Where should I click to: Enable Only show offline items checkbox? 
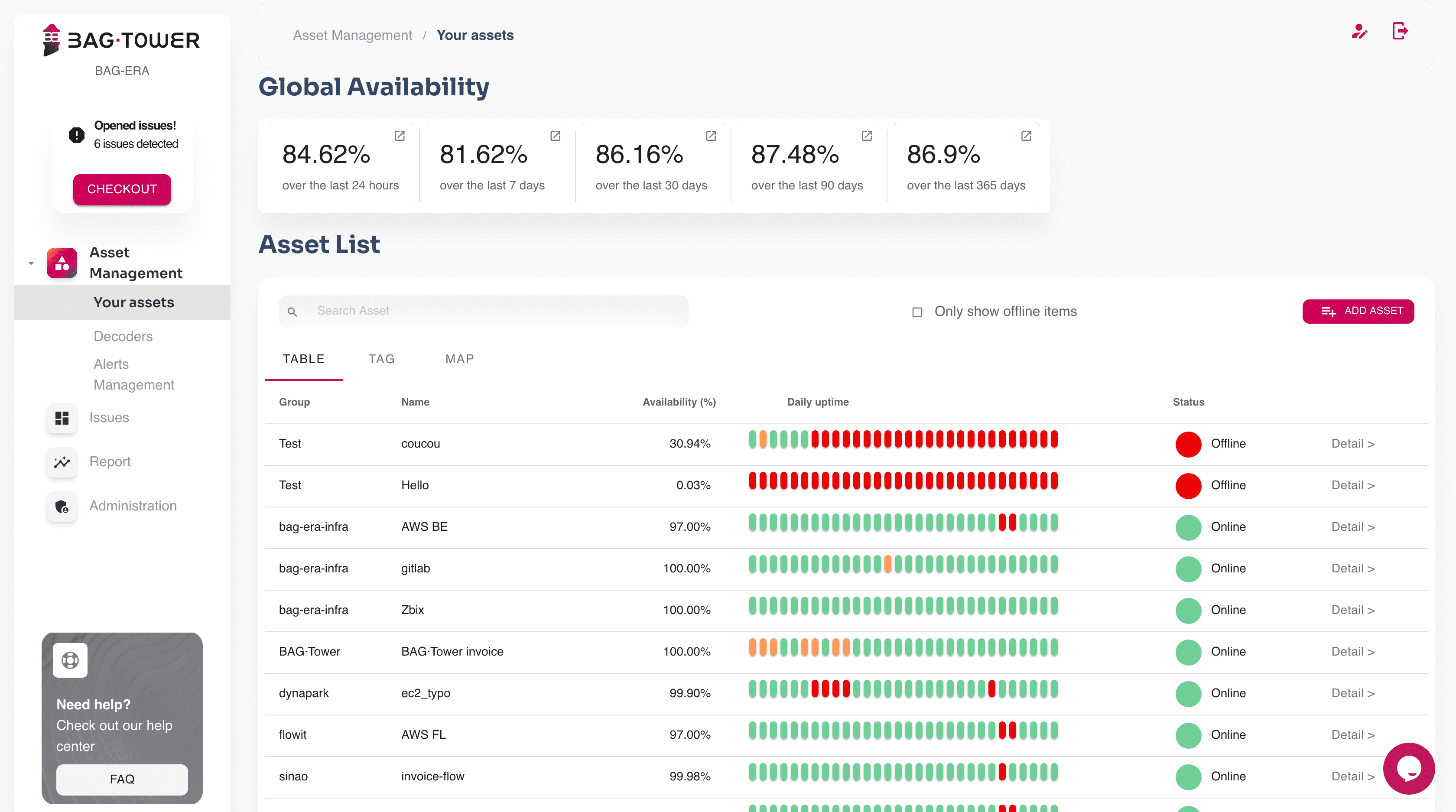point(917,312)
